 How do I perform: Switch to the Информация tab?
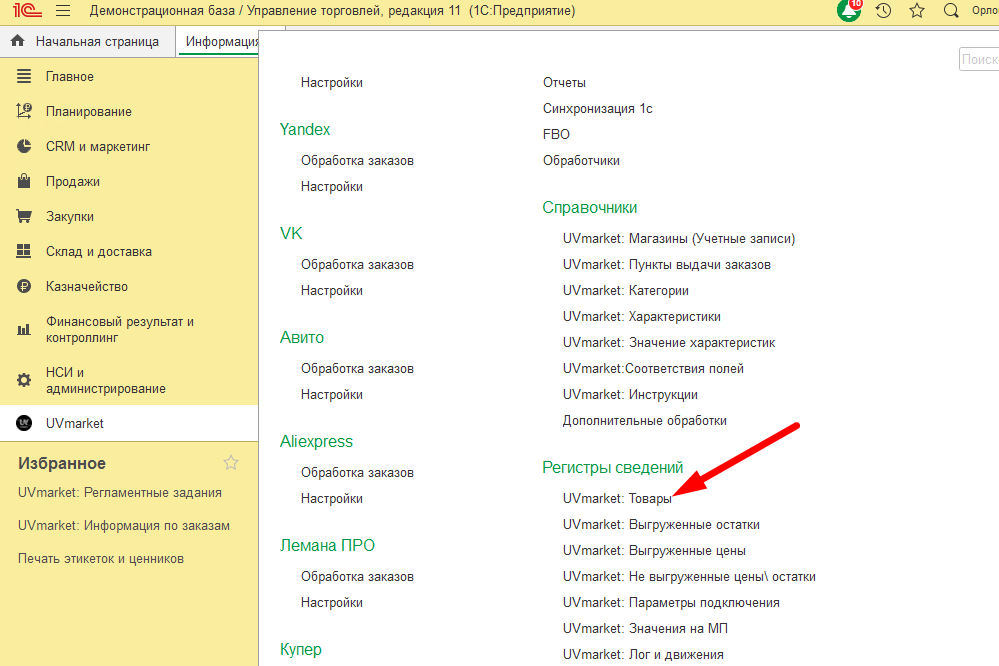click(221, 41)
